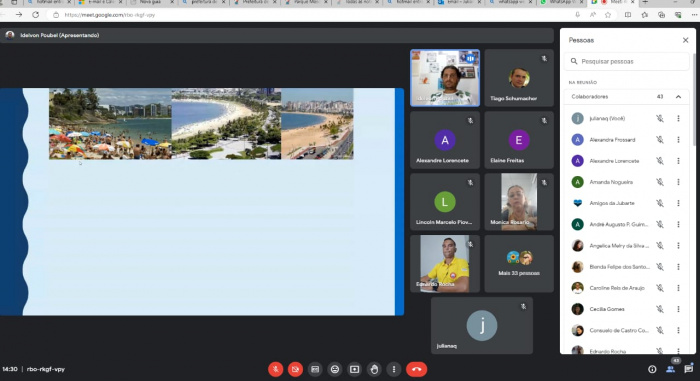This screenshot has height=381, width=700.
Task: Toggle the camera button in call controls
Action: click(x=295, y=369)
